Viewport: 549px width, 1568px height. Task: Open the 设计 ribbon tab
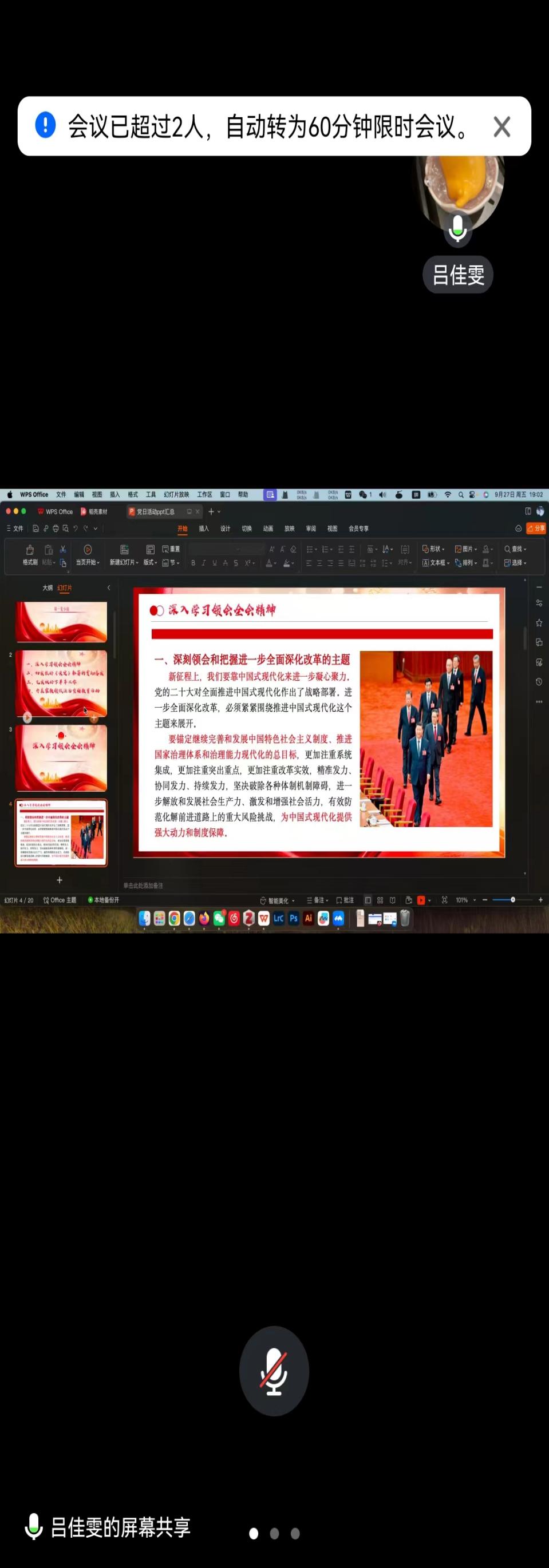225,529
